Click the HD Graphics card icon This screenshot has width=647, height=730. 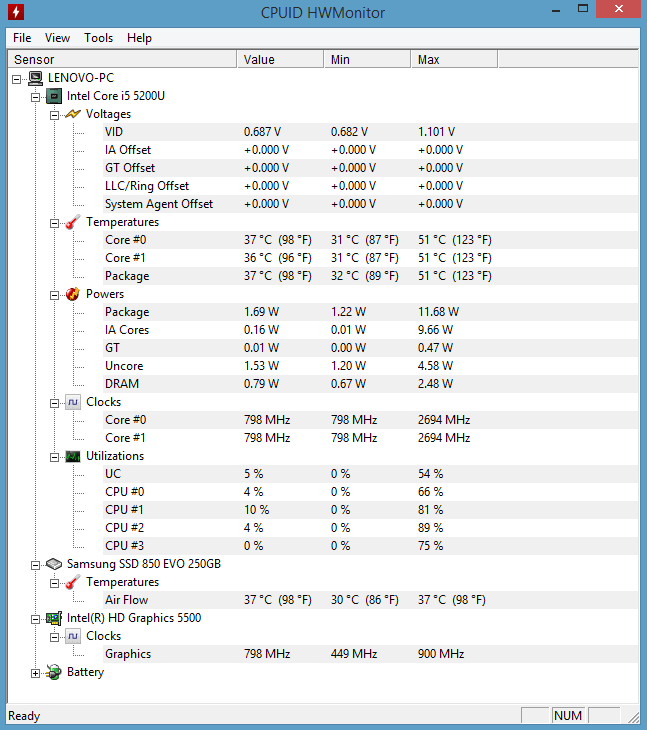(54, 618)
